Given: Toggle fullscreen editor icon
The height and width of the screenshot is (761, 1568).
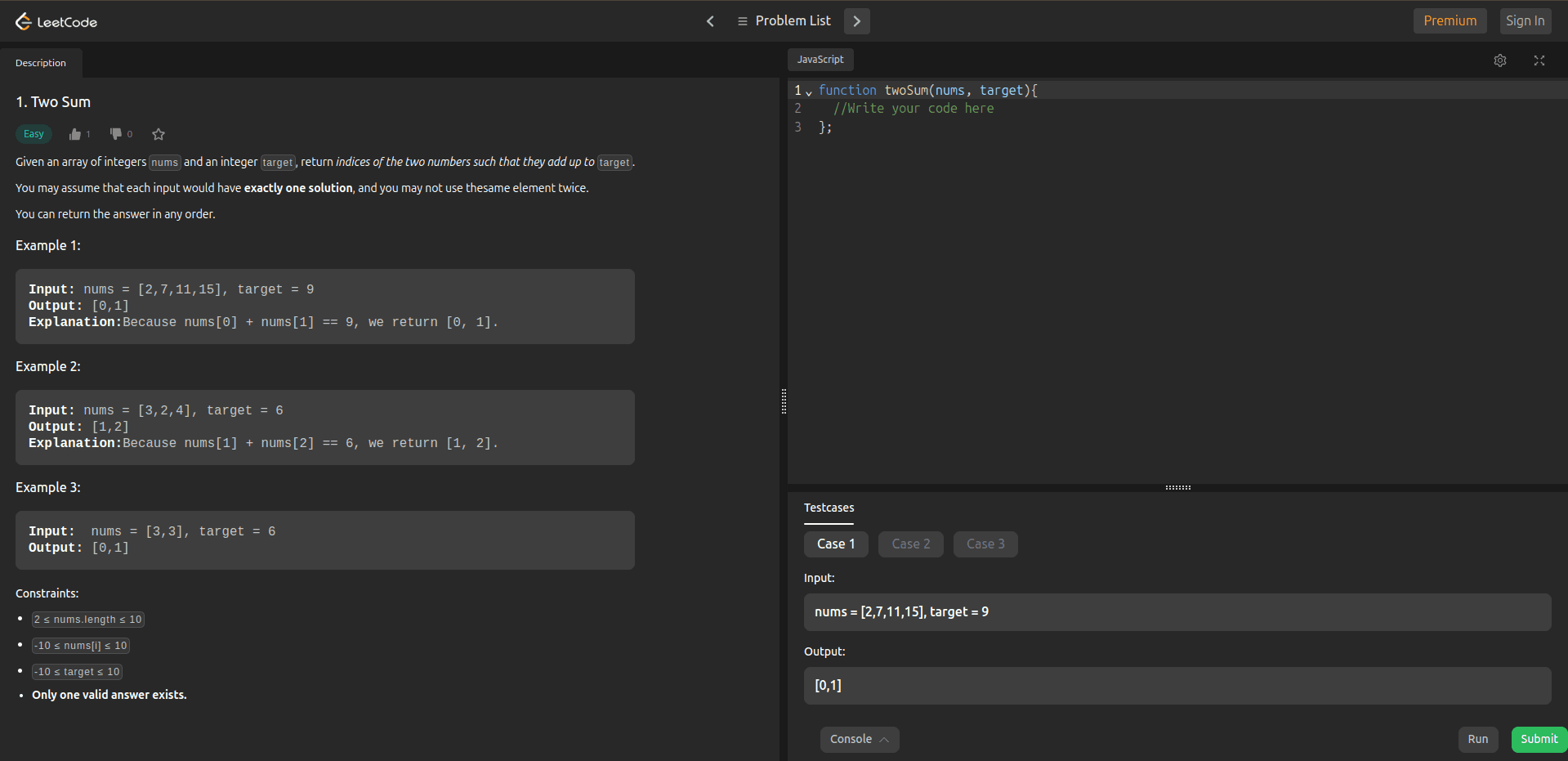Looking at the screenshot, I should click(x=1539, y=60).
